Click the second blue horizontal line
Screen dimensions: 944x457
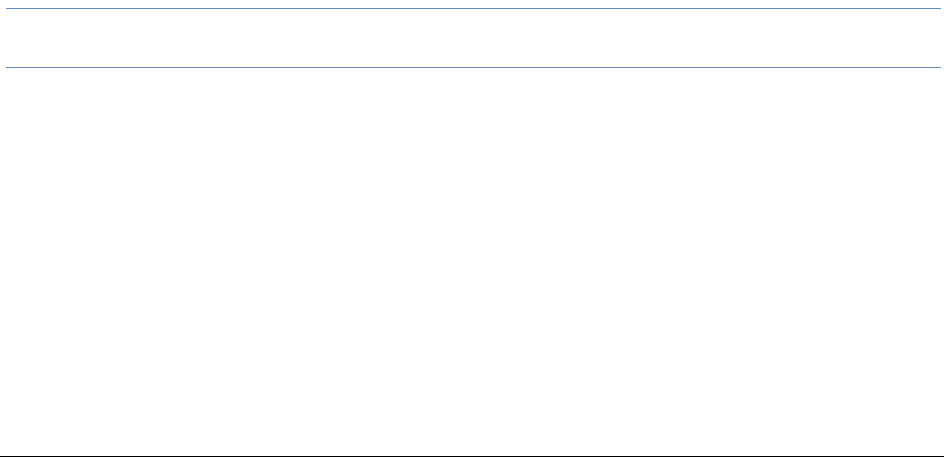coord(472,68)
